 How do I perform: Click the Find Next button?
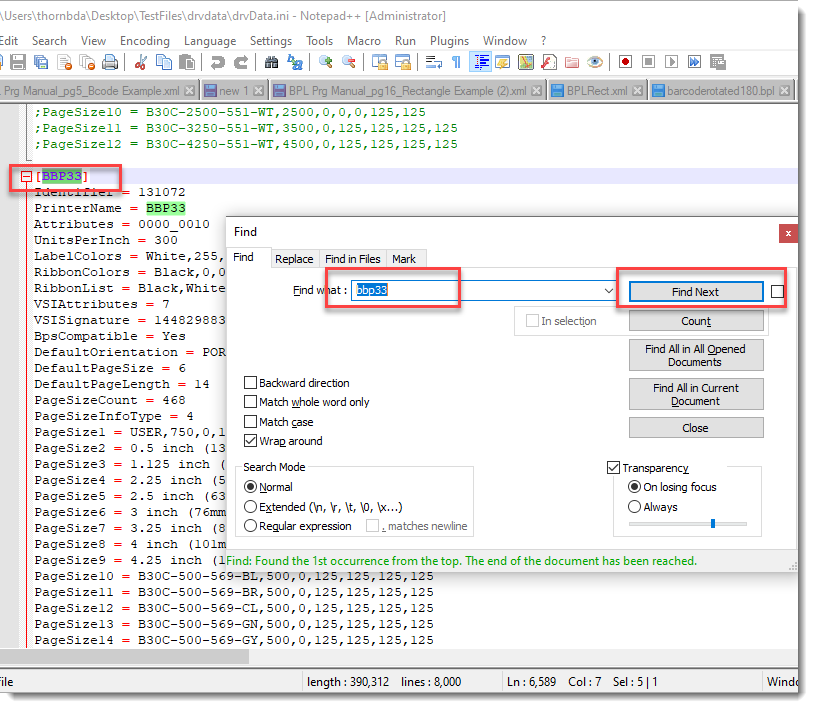pyautogui.click(x=695, y=292)
